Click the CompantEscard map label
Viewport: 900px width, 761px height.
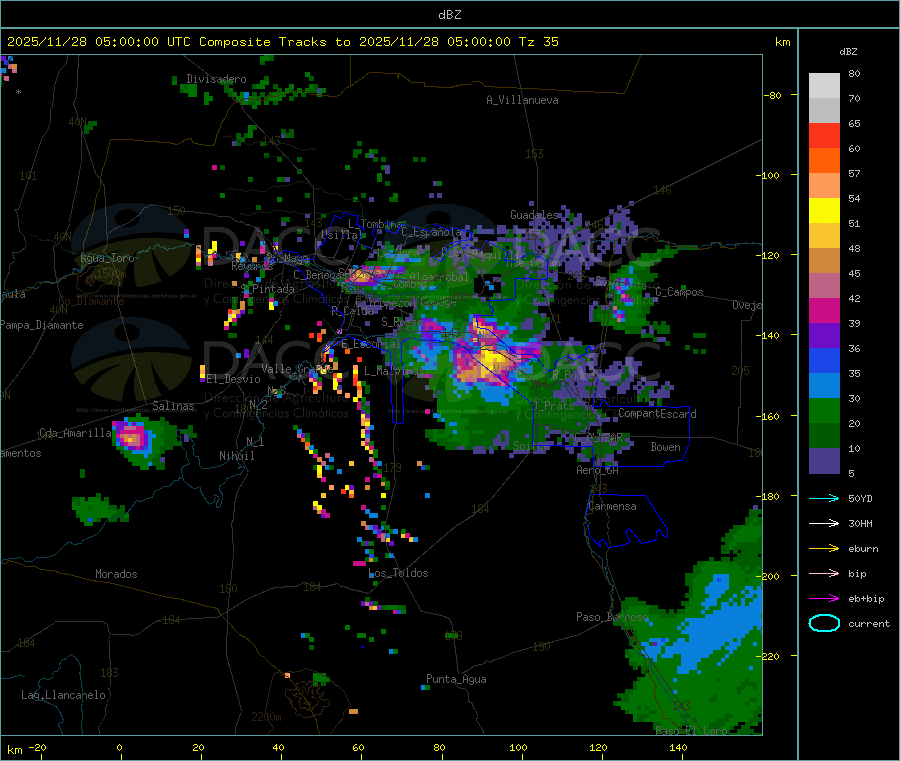[x=657, y=414]
